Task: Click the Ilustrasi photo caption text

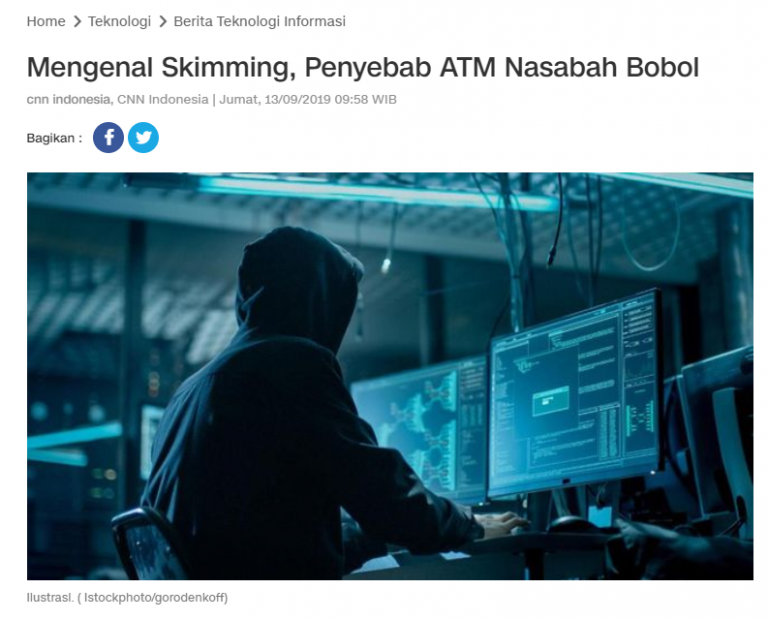Action: pos(50,597)
